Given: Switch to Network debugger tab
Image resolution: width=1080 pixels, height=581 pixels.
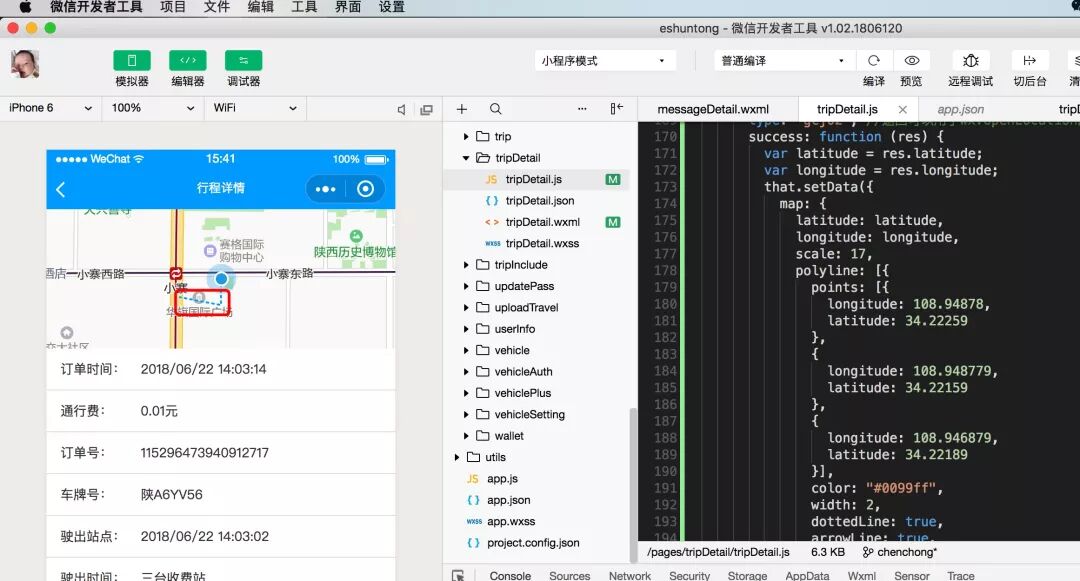Looking at the screenshot, I should (630, 575).
